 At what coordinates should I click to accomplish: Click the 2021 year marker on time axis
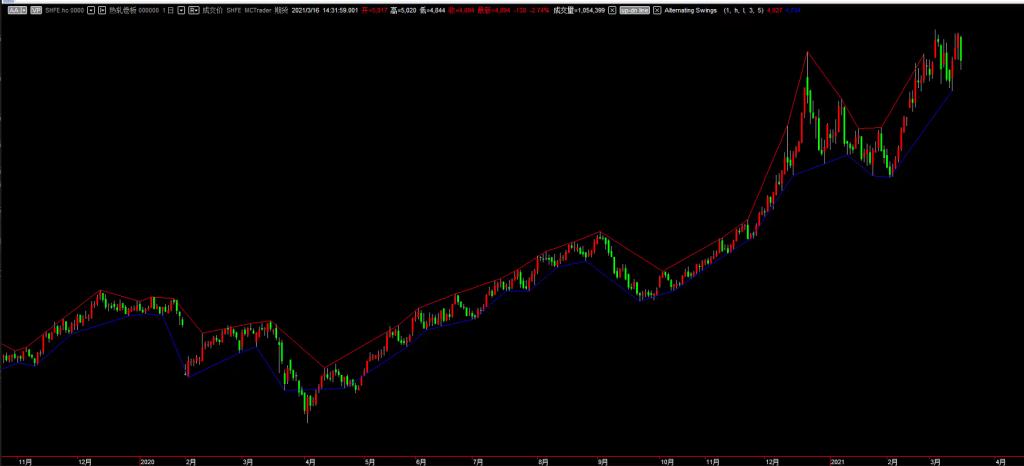click(x=837, y=461)
